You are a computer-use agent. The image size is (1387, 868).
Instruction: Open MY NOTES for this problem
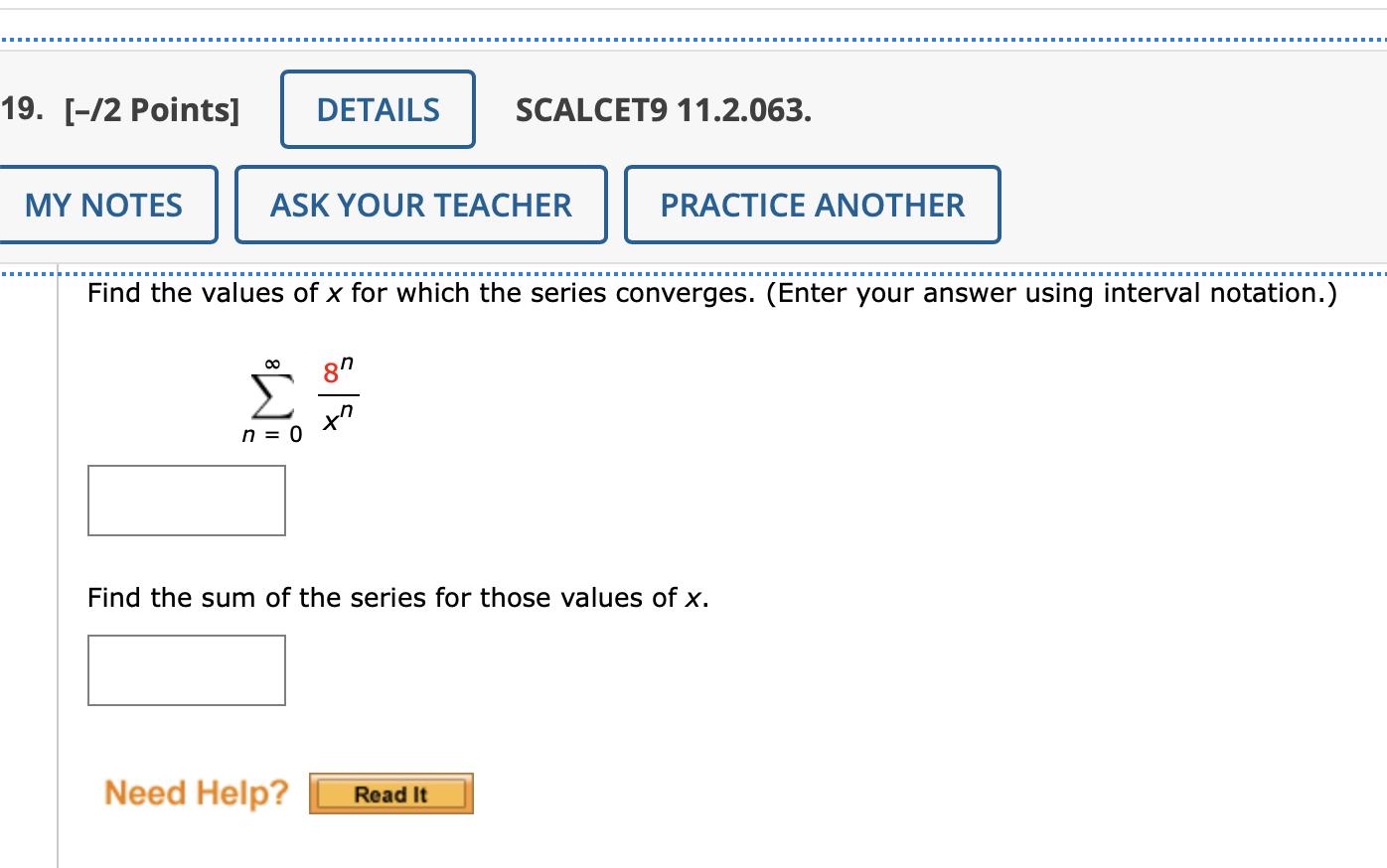(x=104, y=204)
